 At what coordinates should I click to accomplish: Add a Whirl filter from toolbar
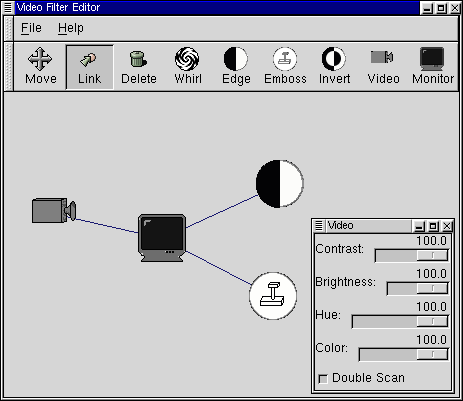click(x=188, y=67)
